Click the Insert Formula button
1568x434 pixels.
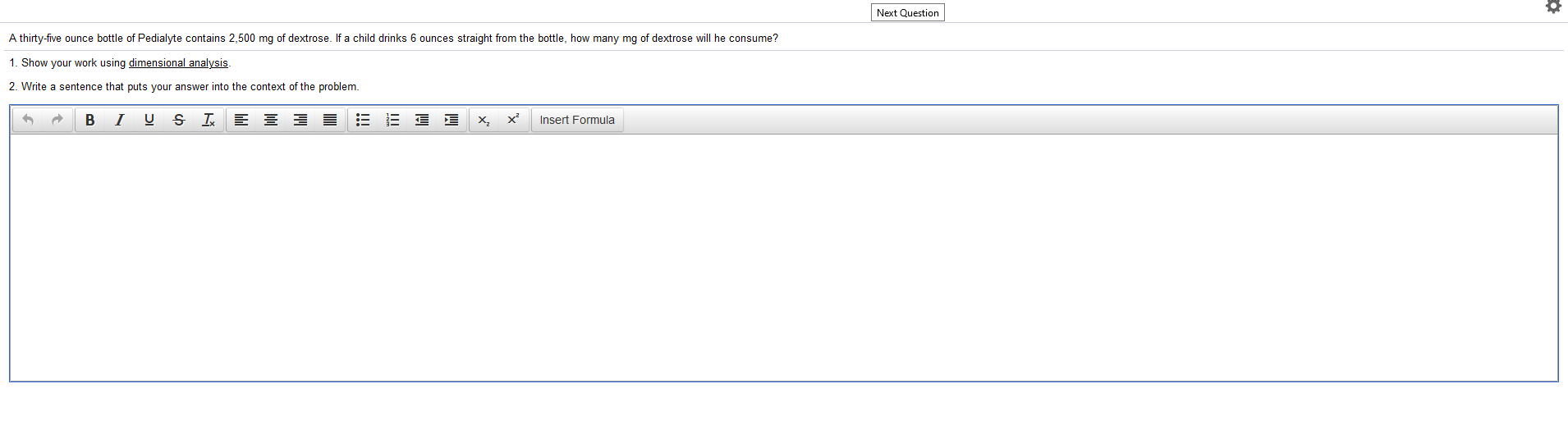click(x=577, y=120)
